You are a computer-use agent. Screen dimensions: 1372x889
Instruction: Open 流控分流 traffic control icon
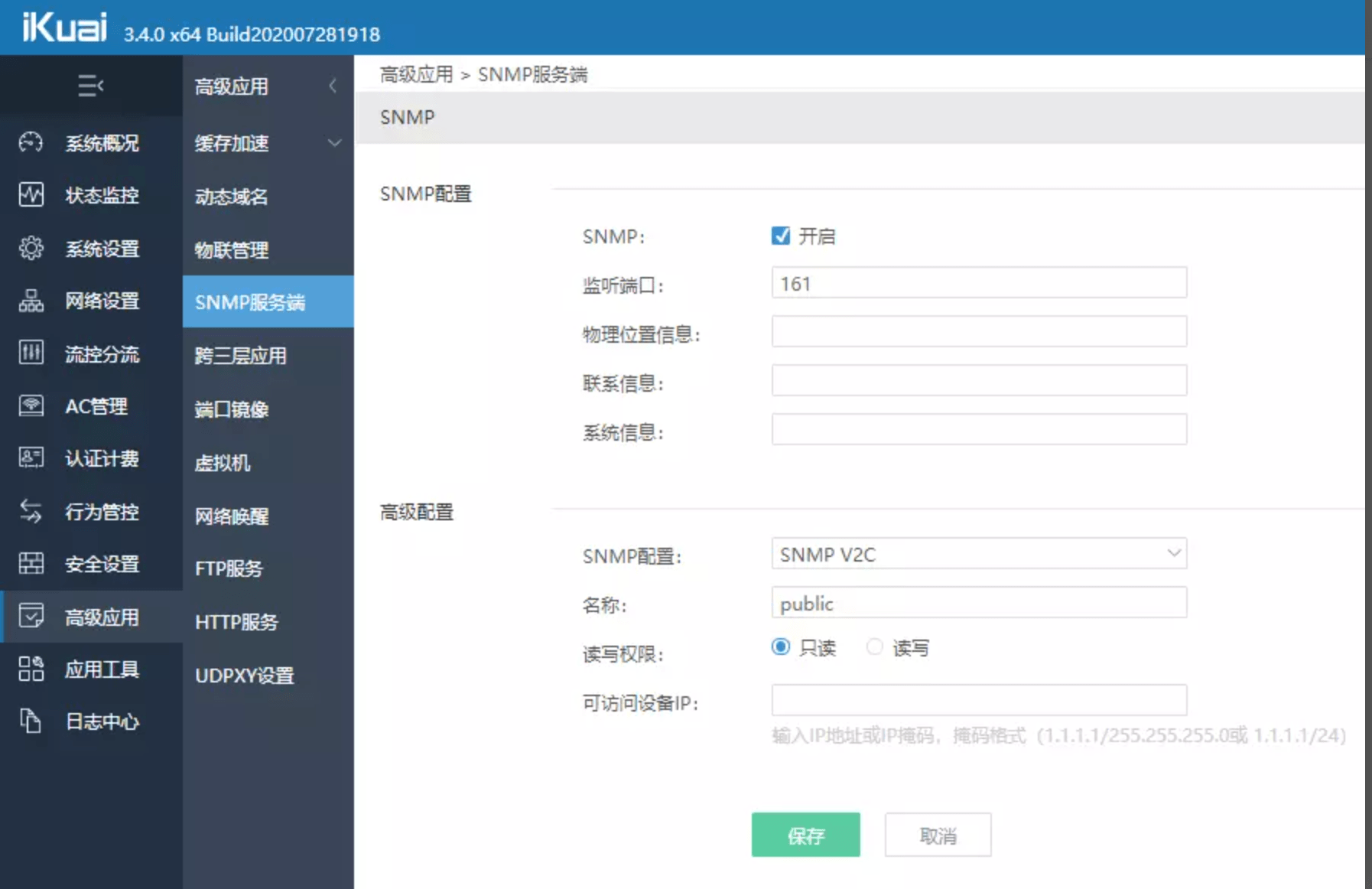pos(29,353)
